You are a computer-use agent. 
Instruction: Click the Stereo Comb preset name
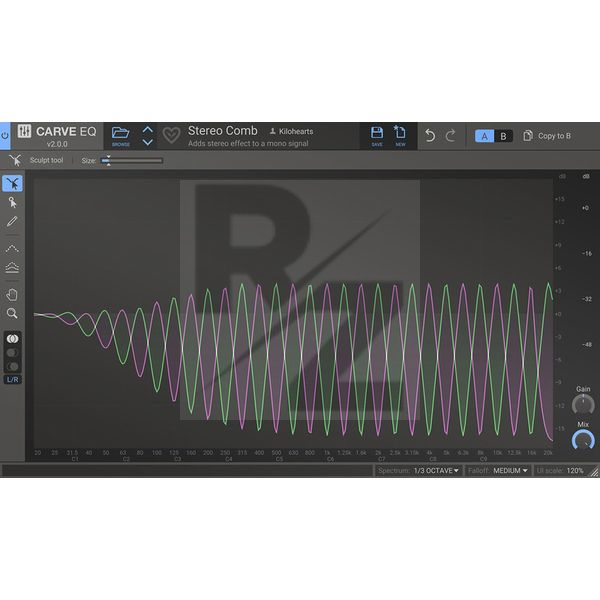point(223,130)
